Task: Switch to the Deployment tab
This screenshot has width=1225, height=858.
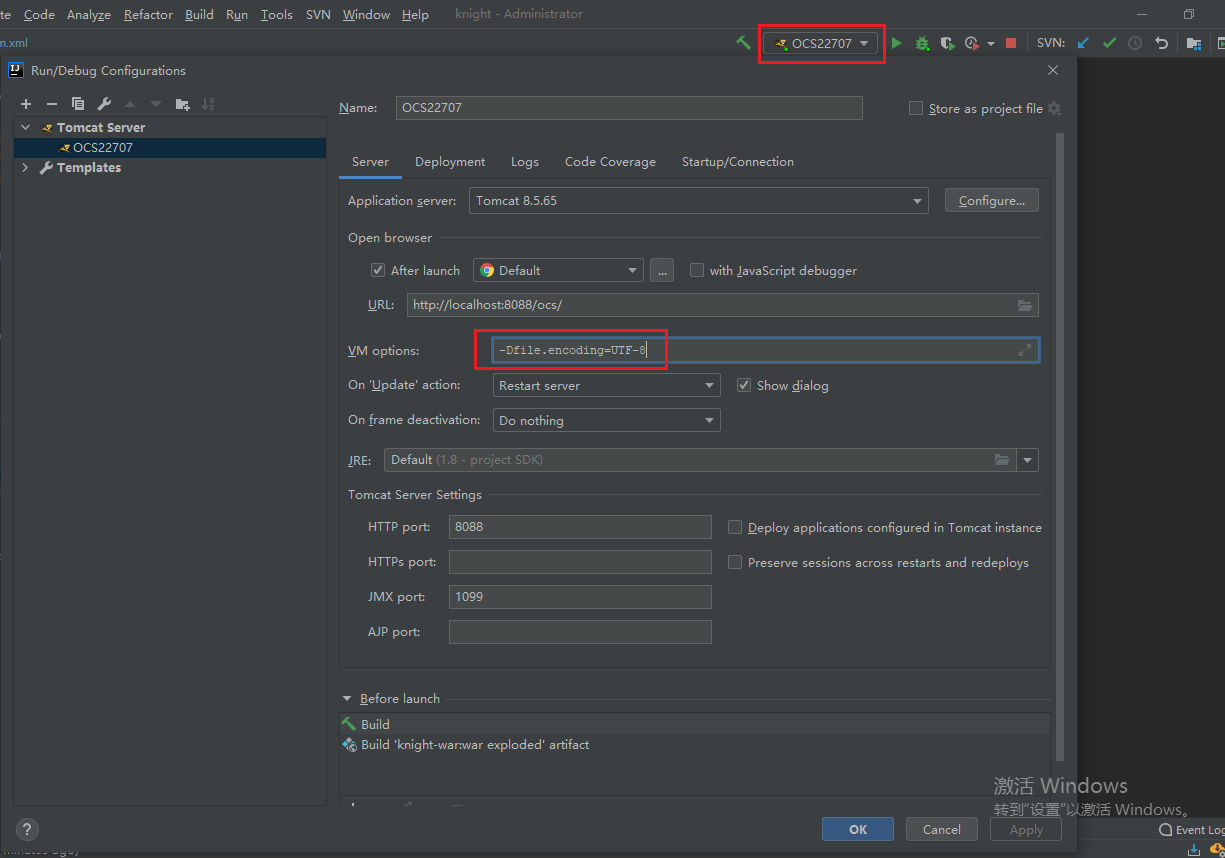Action: pyautogui.click(x=450, y=161)
